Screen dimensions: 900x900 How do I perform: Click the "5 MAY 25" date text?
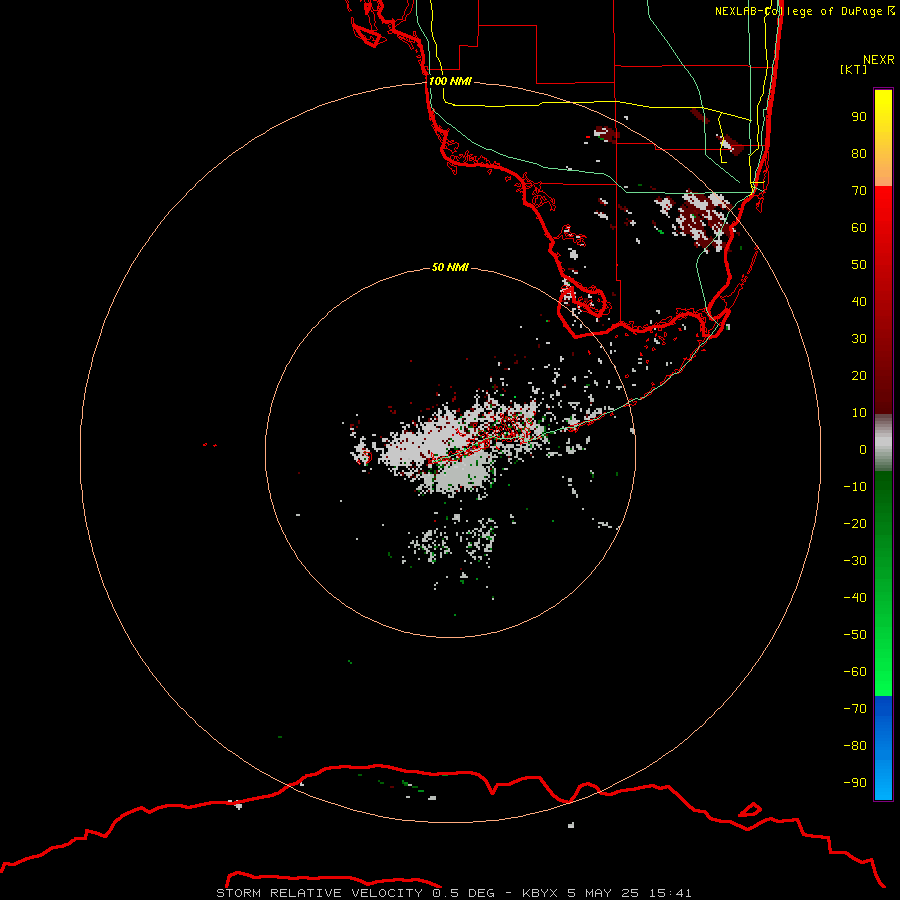coord(603,893)
